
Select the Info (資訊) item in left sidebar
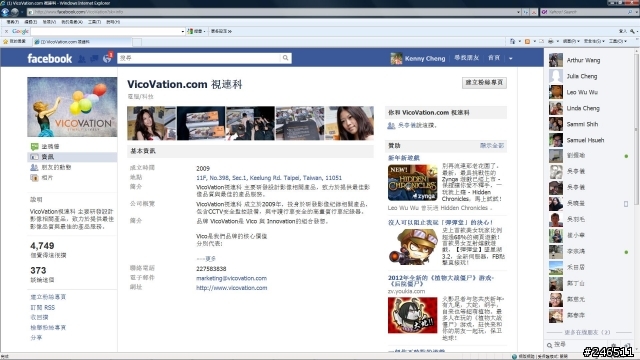click(72, 157)
